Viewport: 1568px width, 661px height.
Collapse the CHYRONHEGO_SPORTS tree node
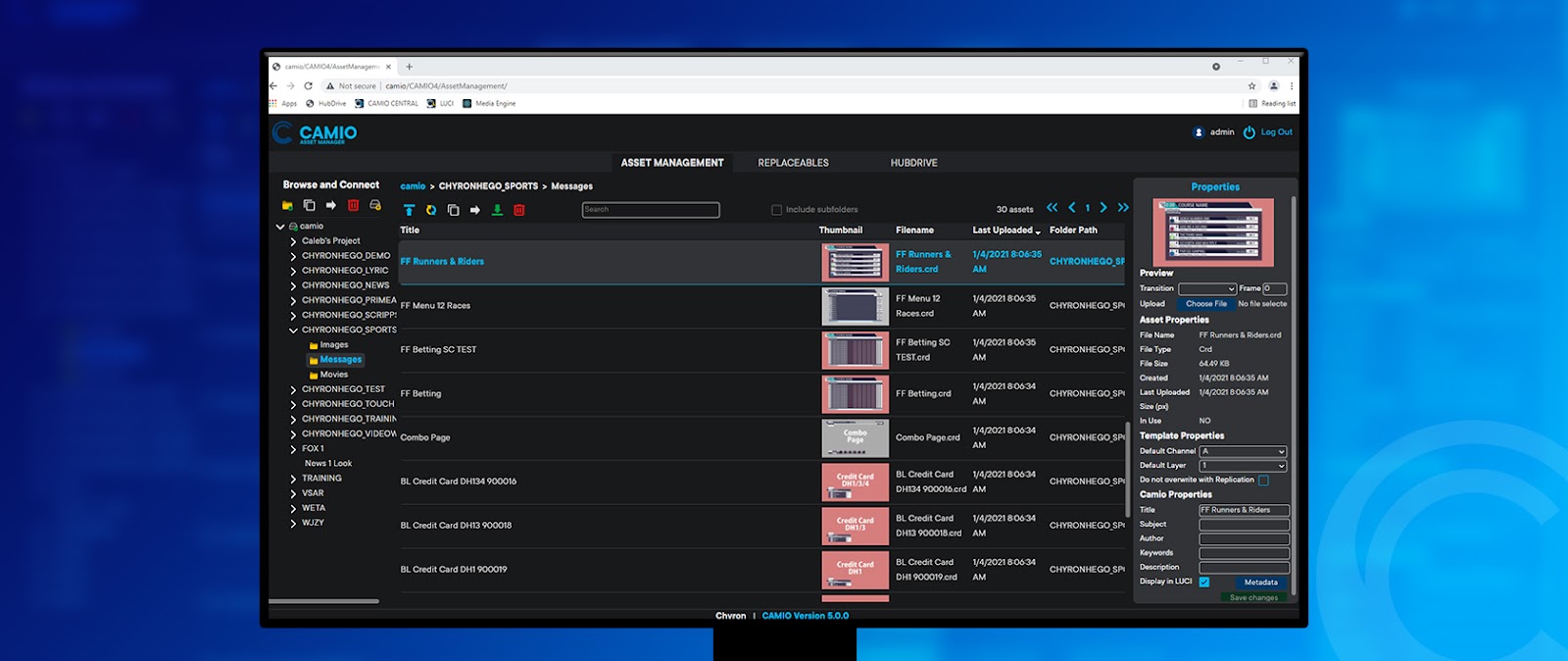293,330
